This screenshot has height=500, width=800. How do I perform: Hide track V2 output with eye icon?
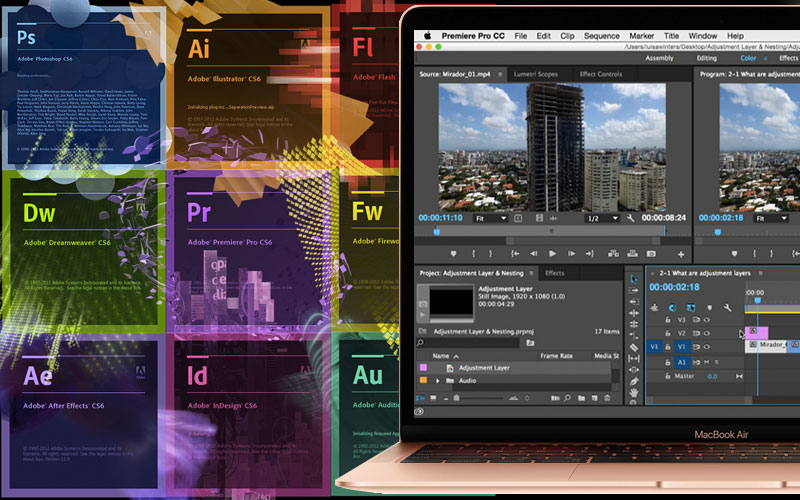click(x=707, y=333)
